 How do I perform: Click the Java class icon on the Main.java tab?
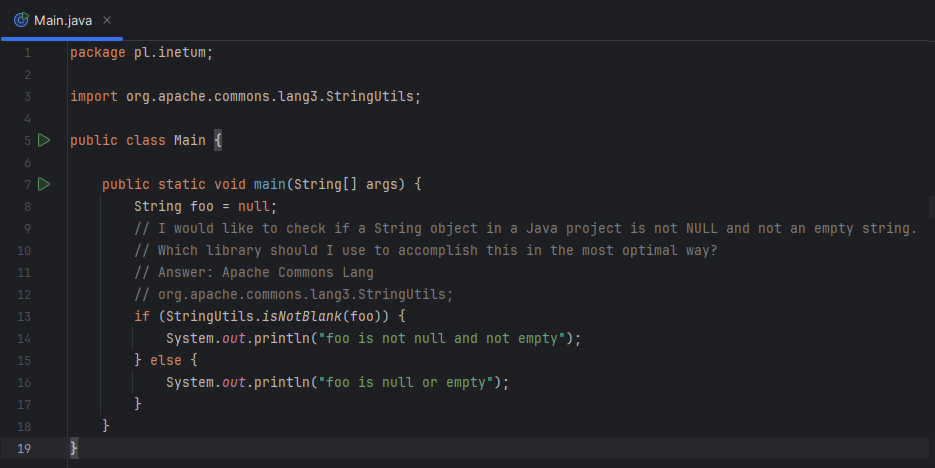point(20,20)
